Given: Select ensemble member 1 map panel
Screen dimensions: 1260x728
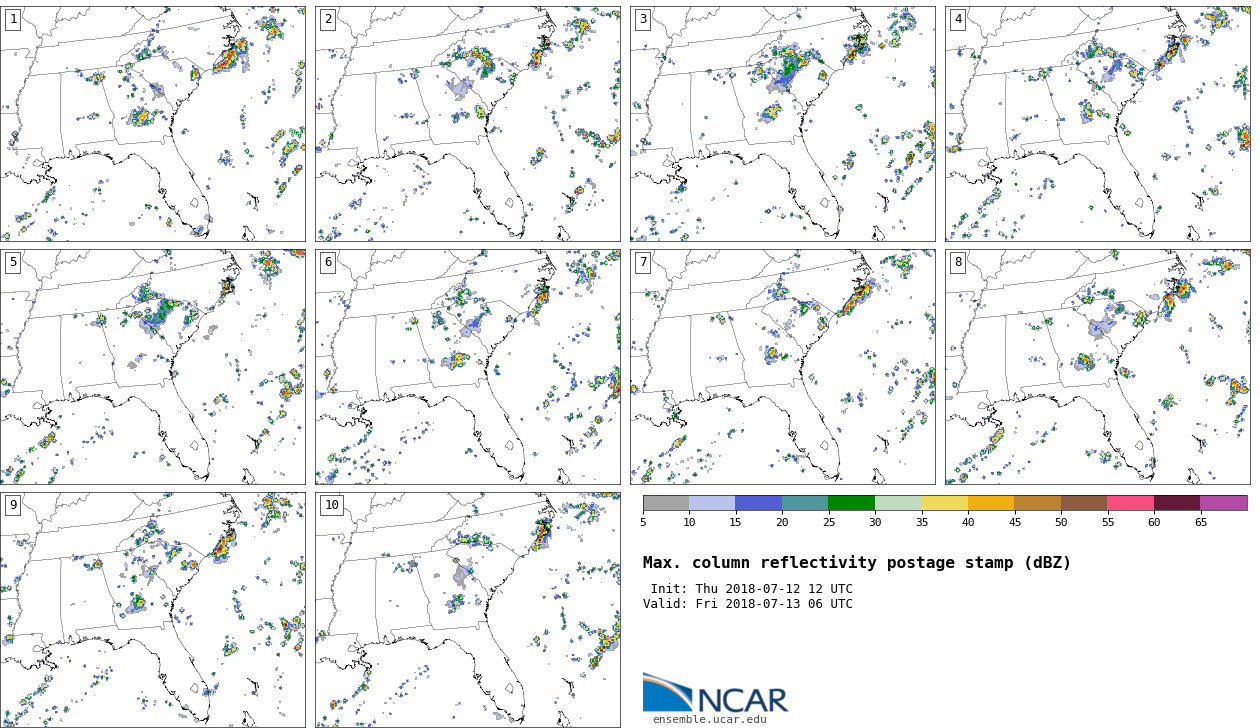Looking at the screenshot, I should coord(153,124).
